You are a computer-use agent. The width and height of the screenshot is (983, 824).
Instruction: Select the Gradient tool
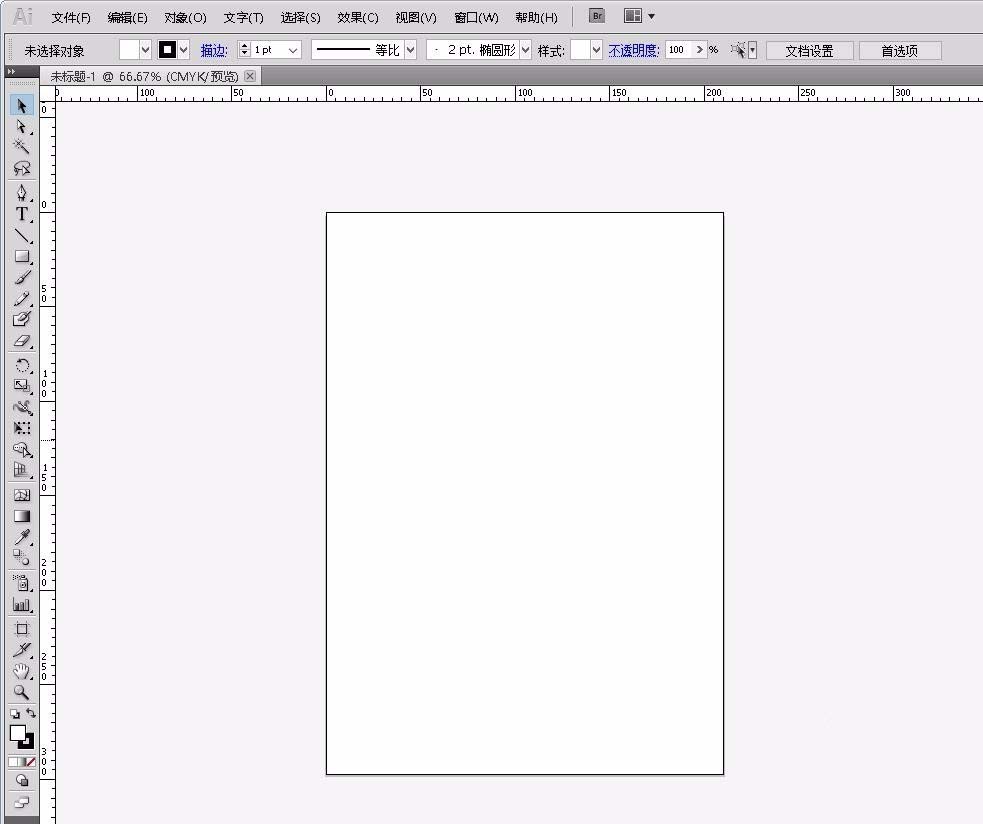pos(22,516)
